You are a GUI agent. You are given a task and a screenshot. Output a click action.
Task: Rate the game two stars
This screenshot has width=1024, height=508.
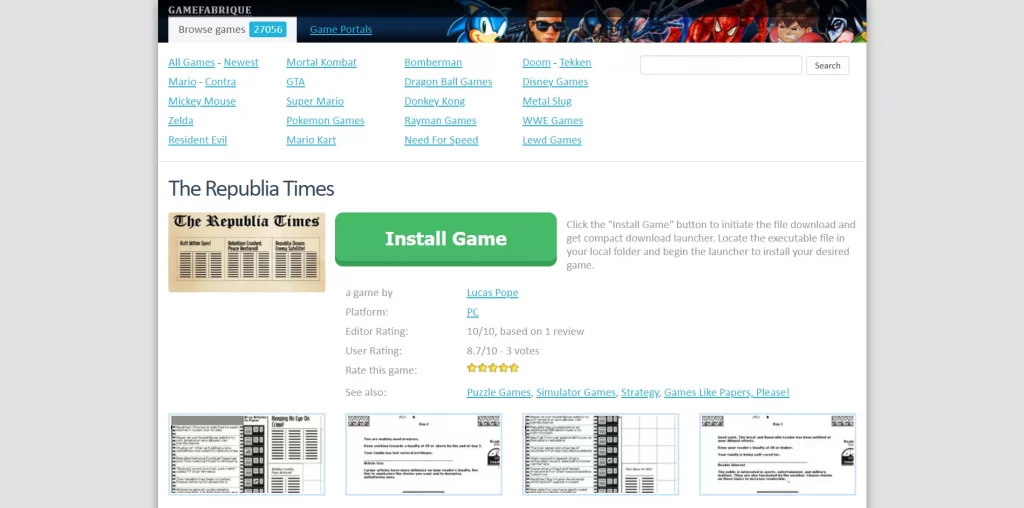(x=482, y=368)
